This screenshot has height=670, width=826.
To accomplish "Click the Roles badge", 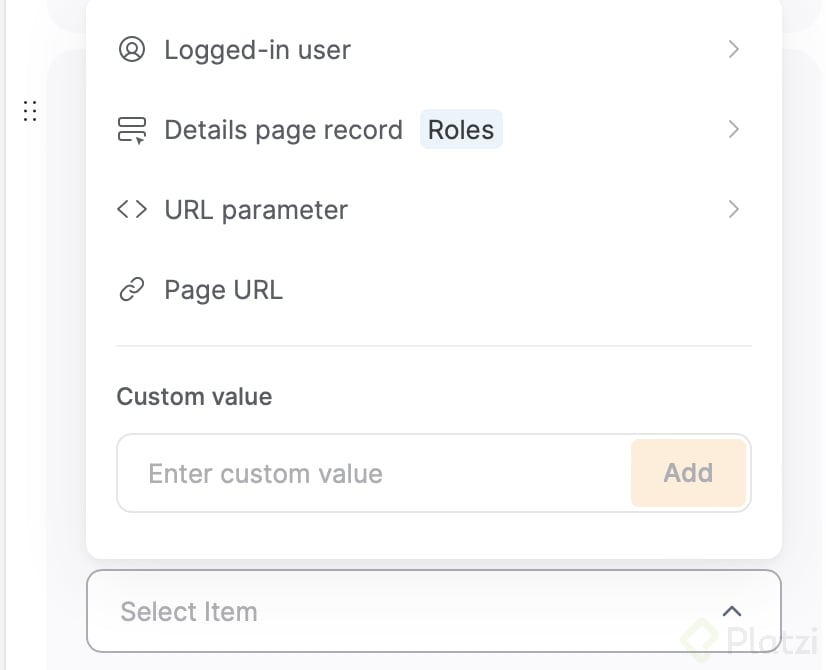I will coord(461,130).
